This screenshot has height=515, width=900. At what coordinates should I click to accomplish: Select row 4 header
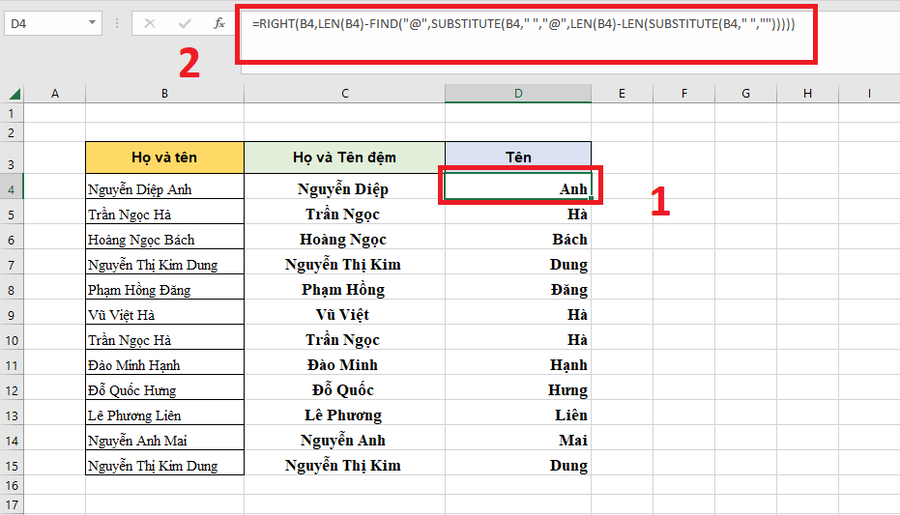[x=11, y=189]
